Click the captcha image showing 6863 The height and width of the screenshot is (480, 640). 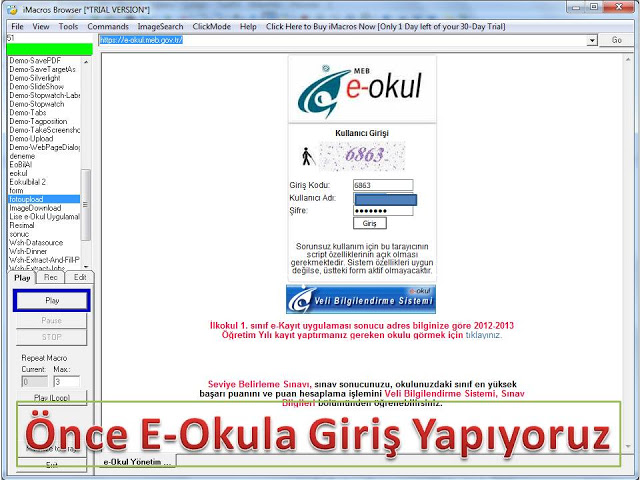[362, 156]
